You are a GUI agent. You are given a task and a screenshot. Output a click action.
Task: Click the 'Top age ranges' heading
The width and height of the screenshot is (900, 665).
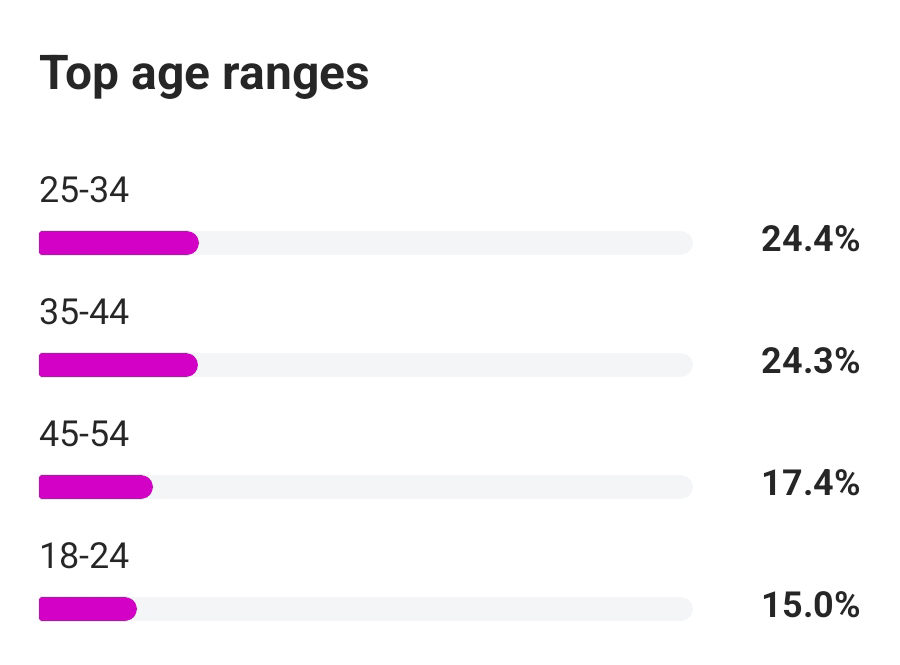[x=204, y=76]
